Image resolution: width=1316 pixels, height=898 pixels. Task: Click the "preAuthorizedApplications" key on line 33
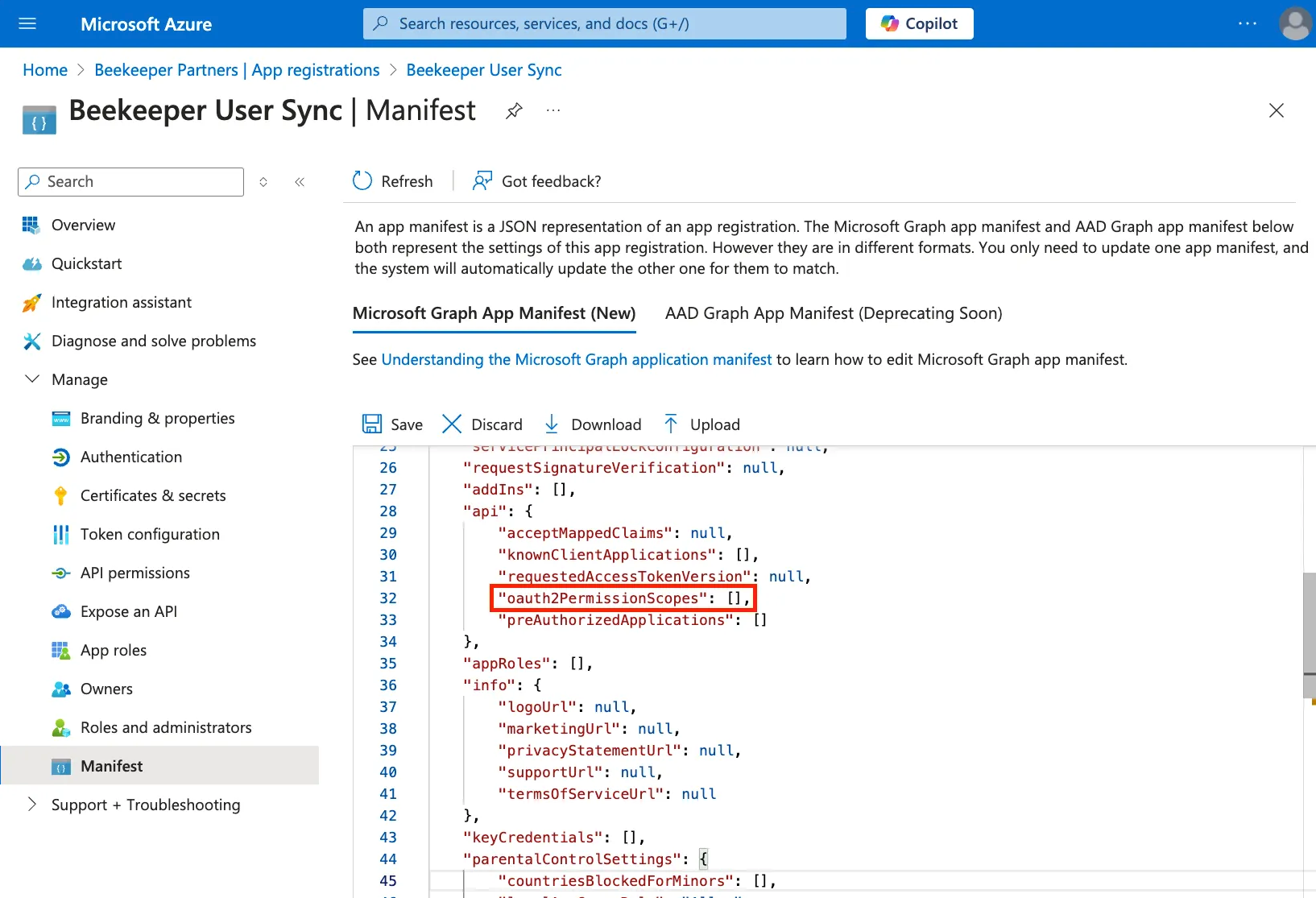(x=615, y=620)
